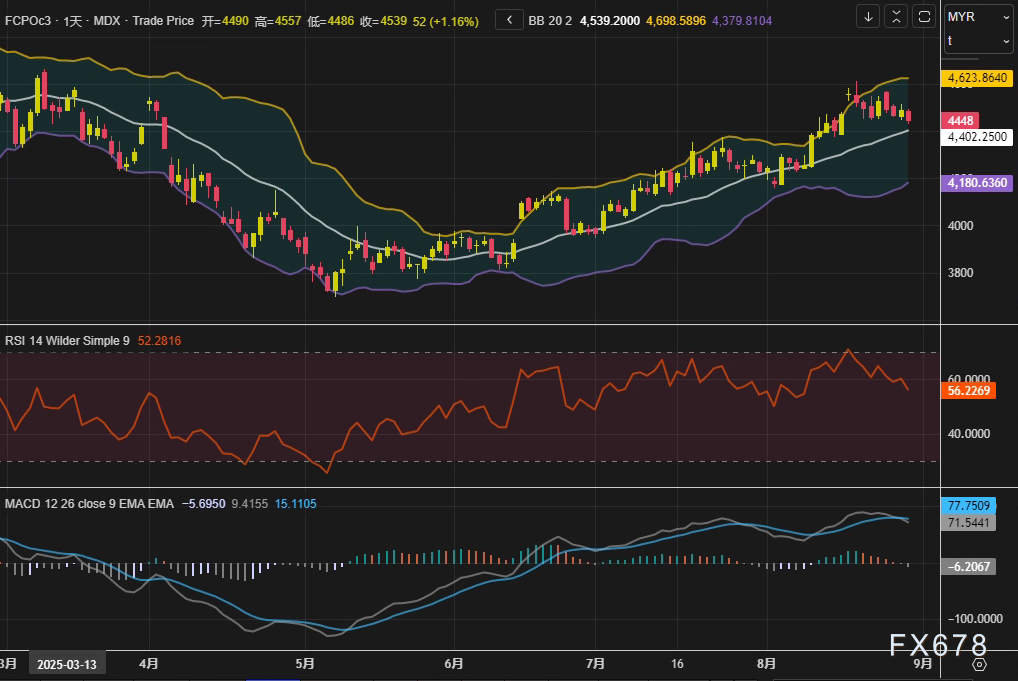Click the collapse-pane double-chevron icon
1018x681 pixels.
[897, 16]
